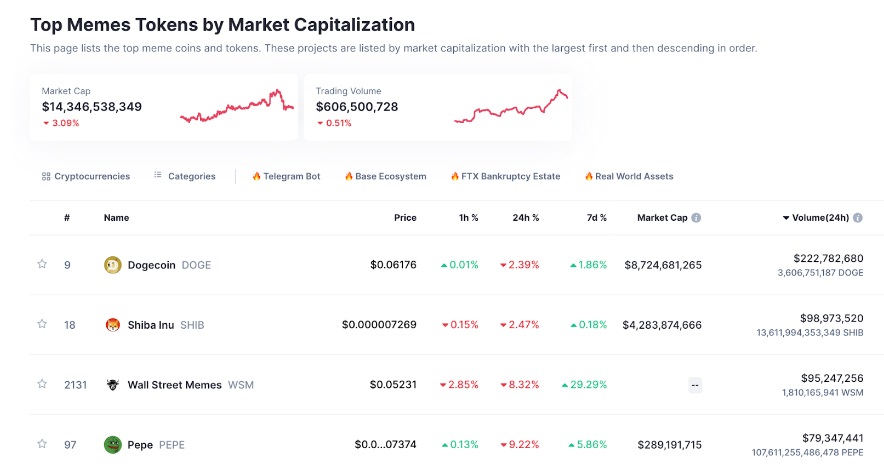Click the Market Cap info icon
The width and height of the screenshot is (884, 473).
tap(696, 218)
